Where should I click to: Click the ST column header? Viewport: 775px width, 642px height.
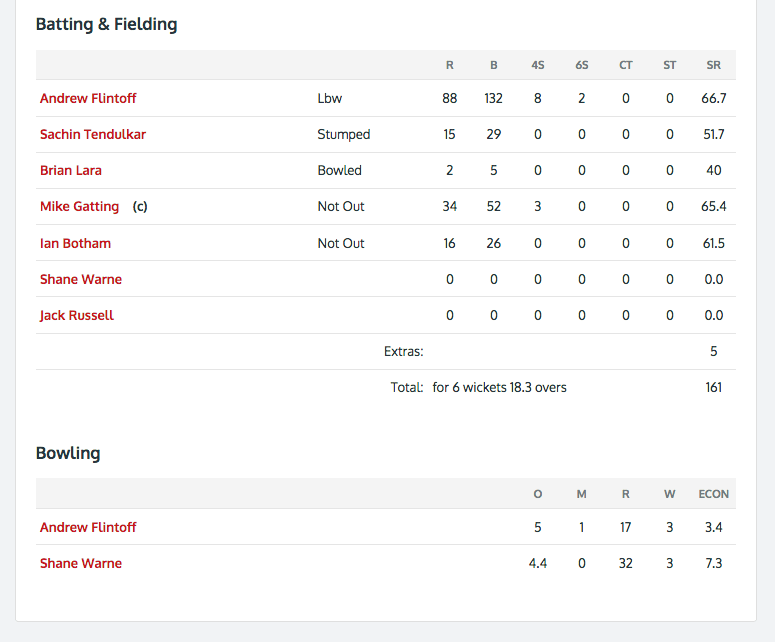pos(670,65)
